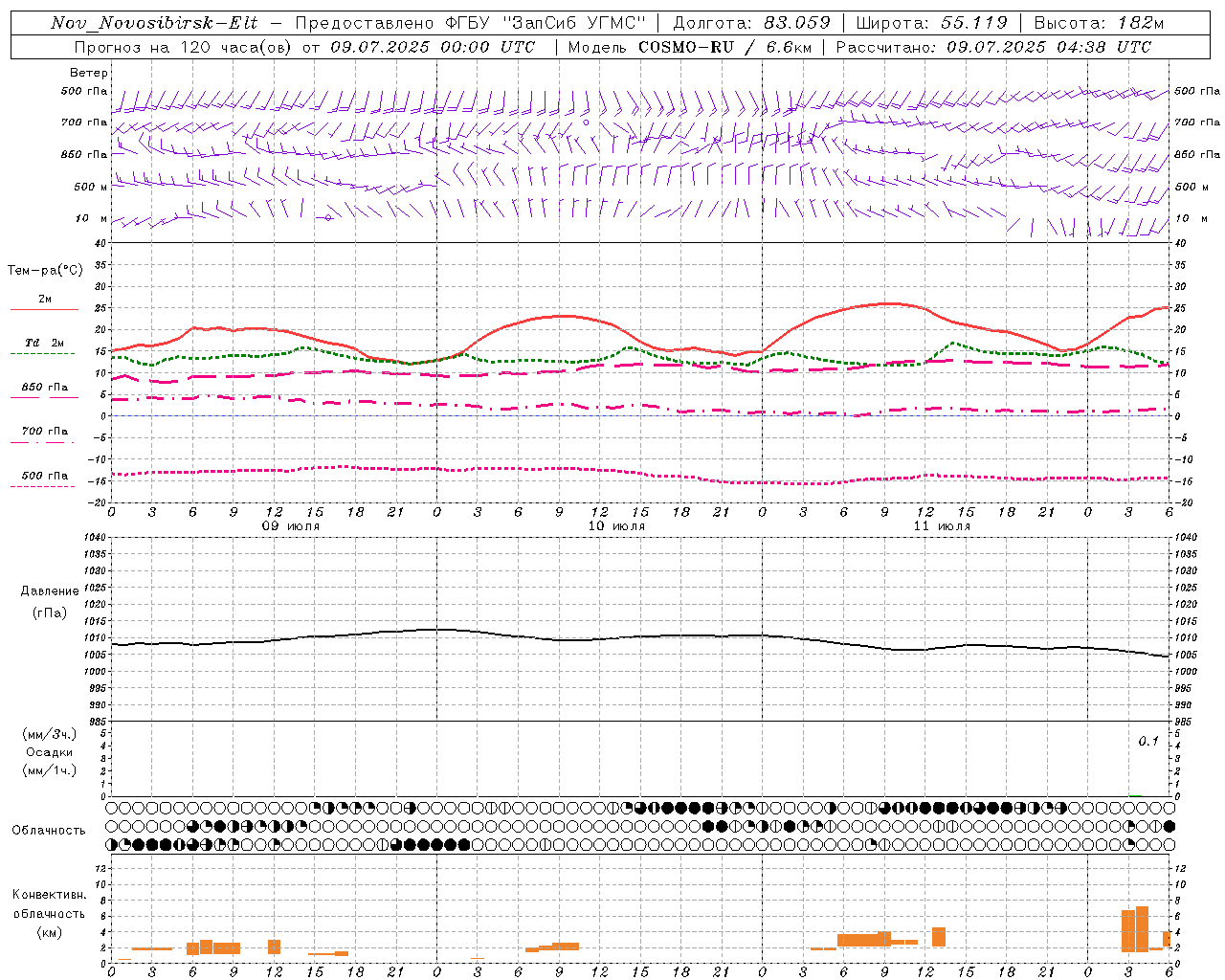The image size is (1225, 980).
Task: Click the tallest orange convective cloud bar
Action: pos(1142,928)
